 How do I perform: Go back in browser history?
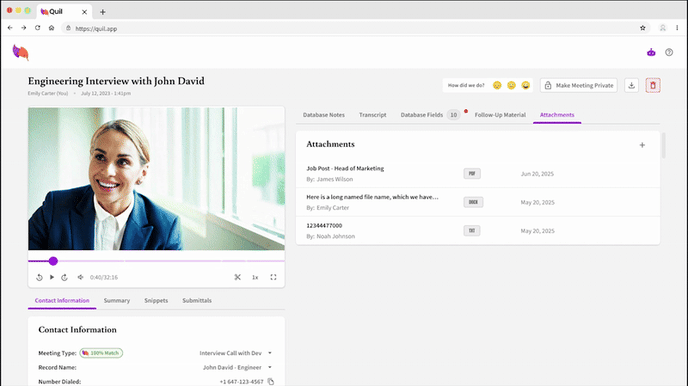pos(10,28)
